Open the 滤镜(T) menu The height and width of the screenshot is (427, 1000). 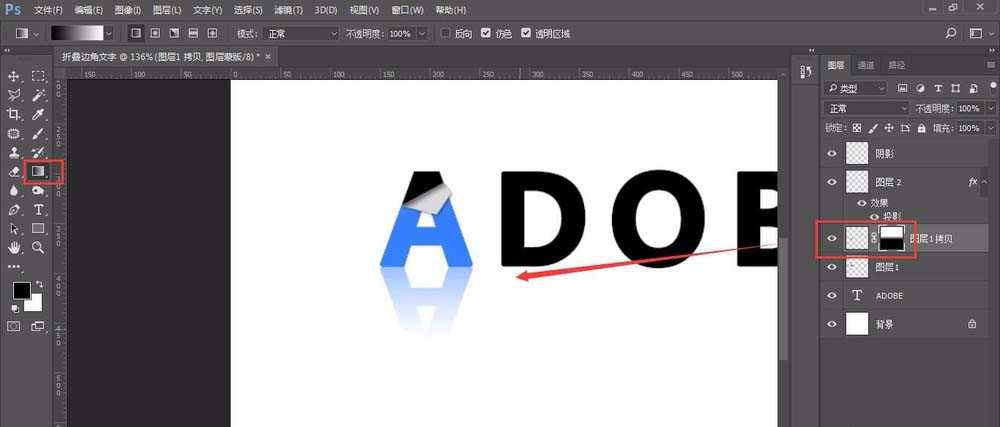(x=288, y=9)
